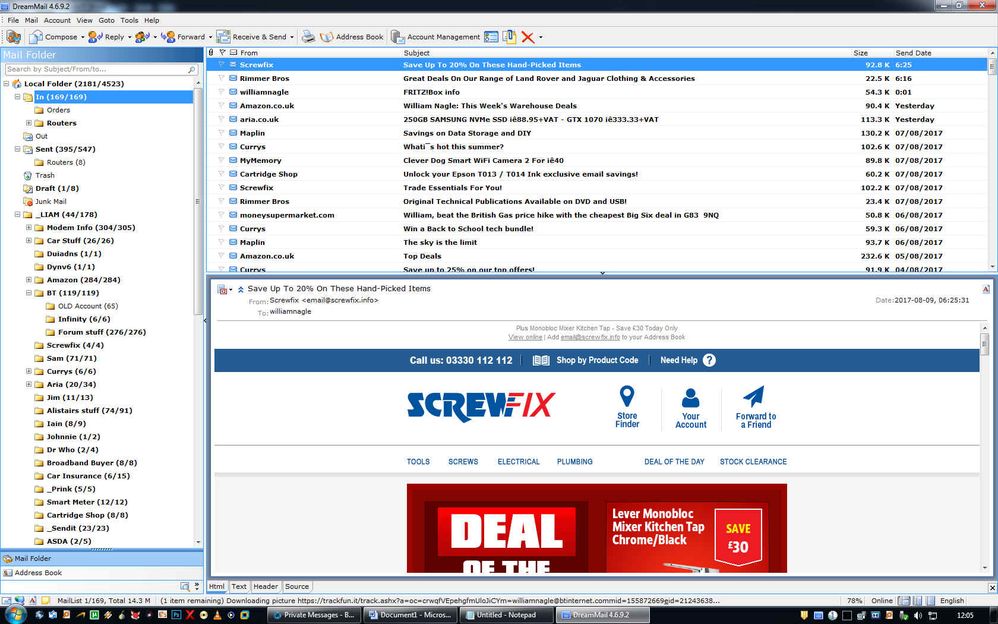Open the Receive & Send dropdown arrow

click(x=292, y=37)
